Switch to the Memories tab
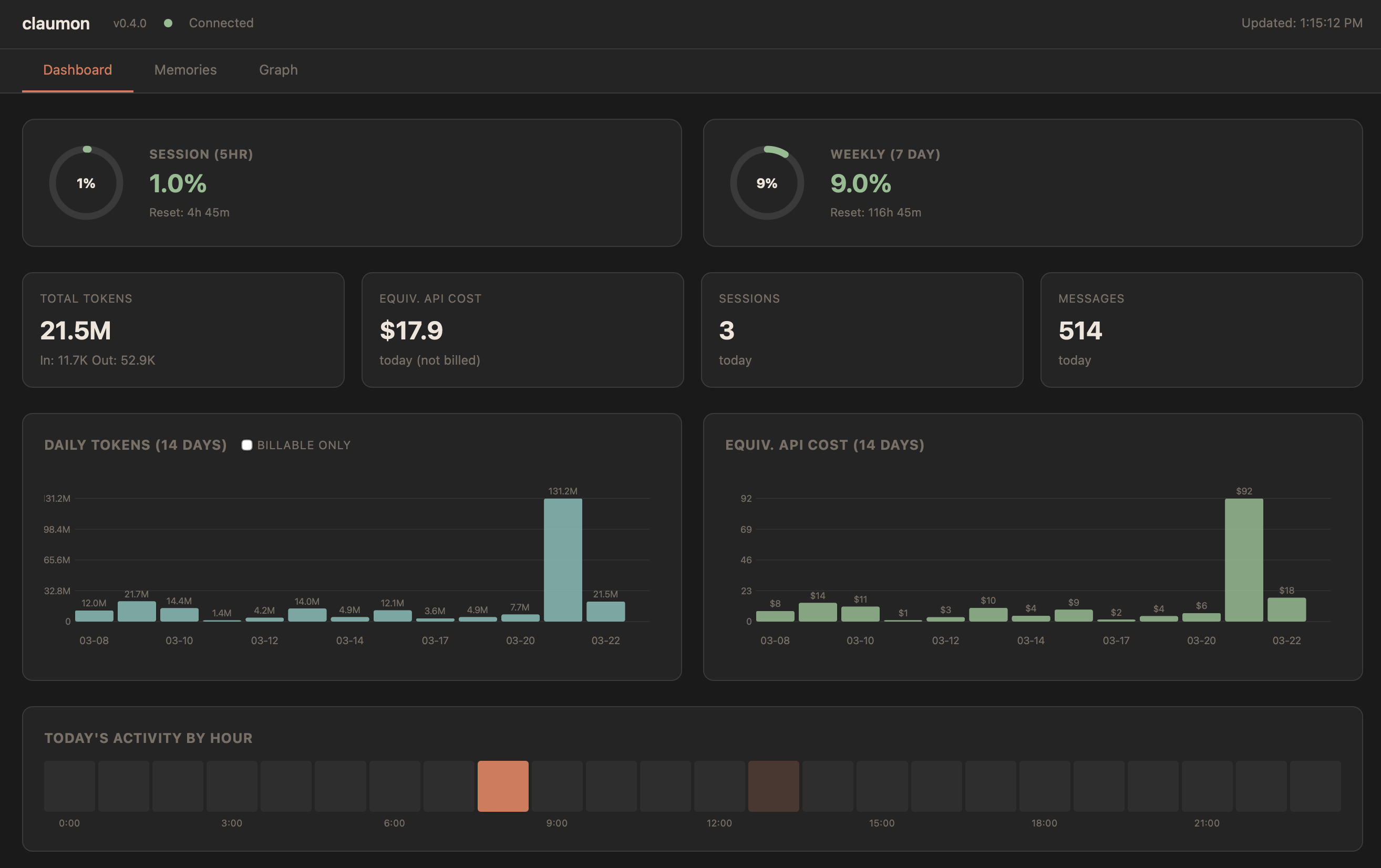 tap(184, 69)
